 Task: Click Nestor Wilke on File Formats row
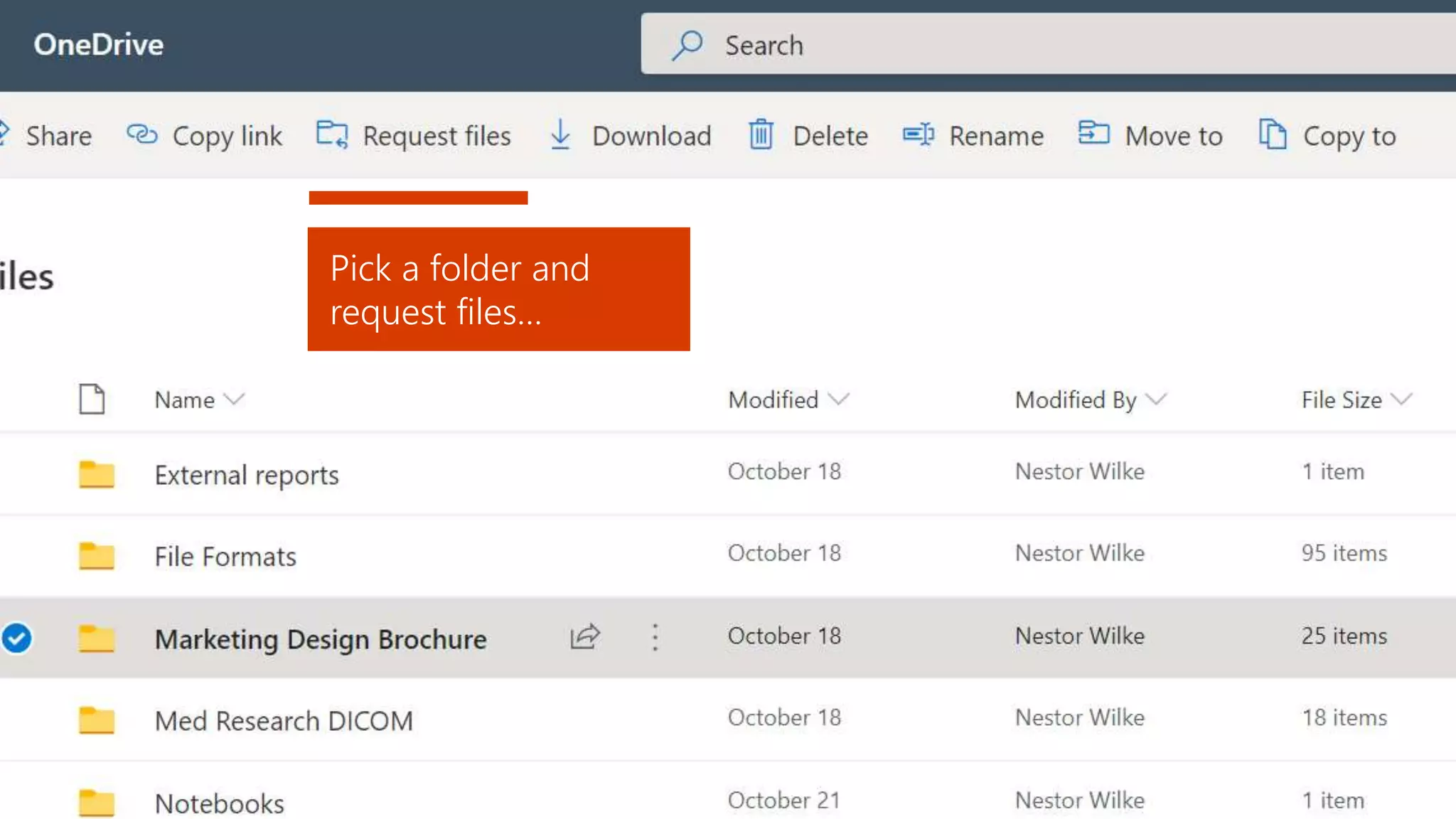point(1079,552)
